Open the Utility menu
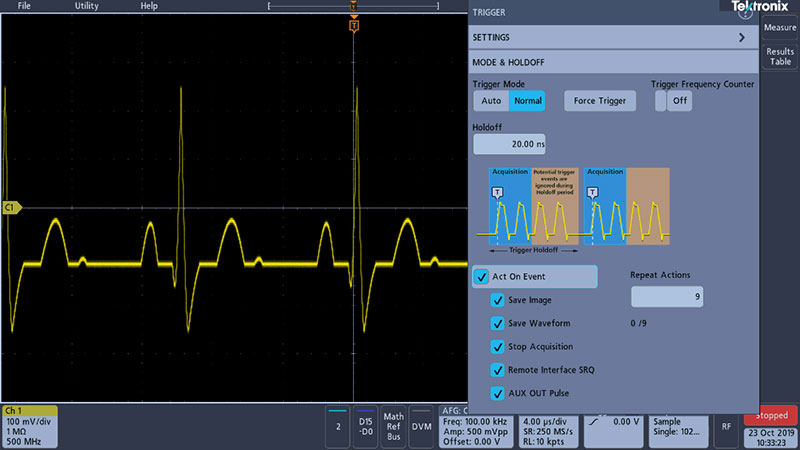 pos(87,6)
